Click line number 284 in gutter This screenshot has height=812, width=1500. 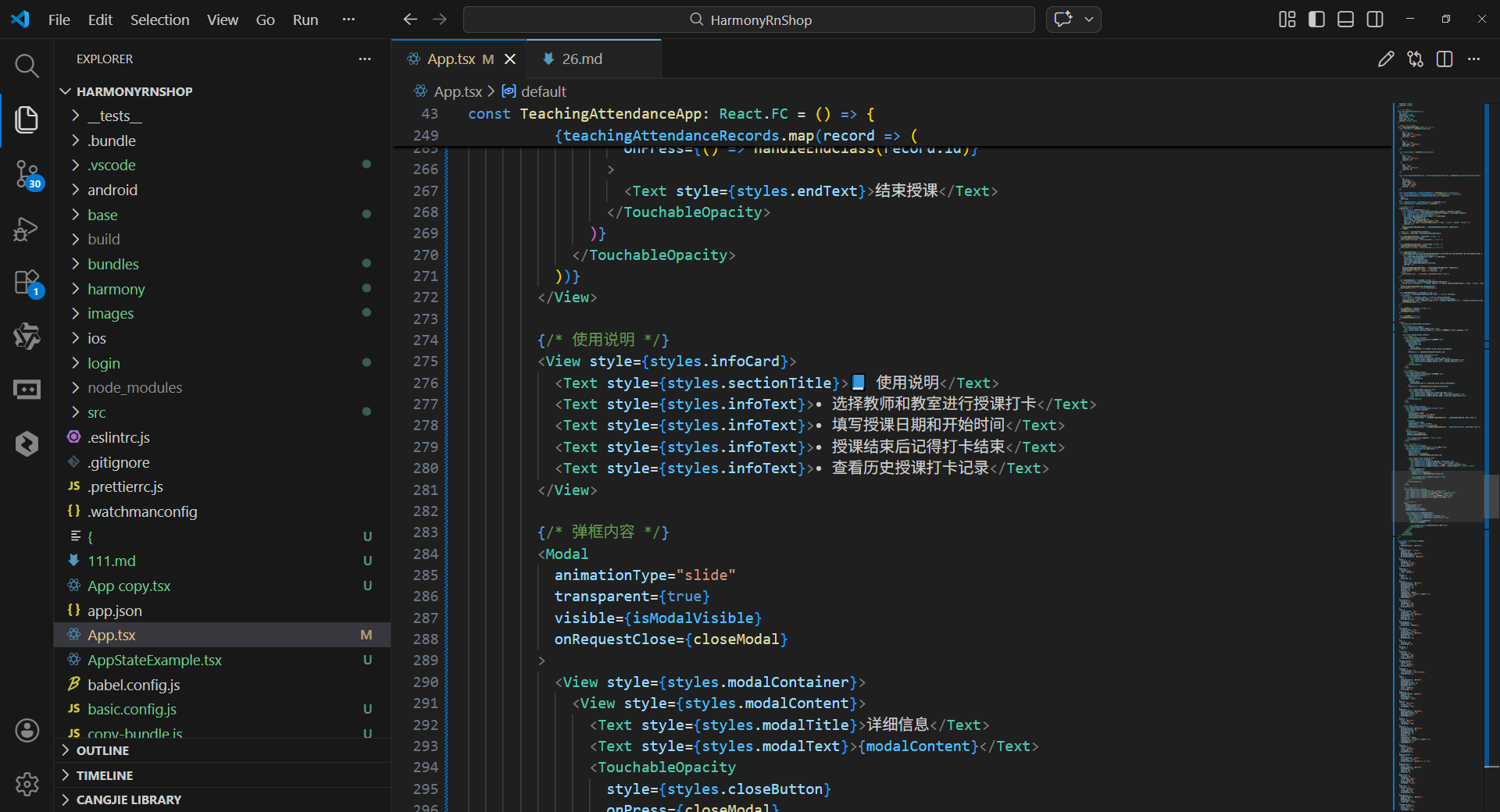[426, 554]
